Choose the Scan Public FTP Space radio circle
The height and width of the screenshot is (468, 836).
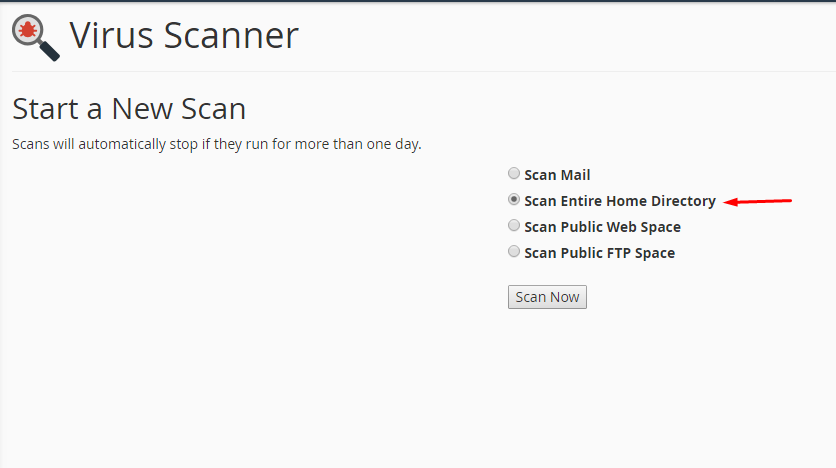pyautogui.click(x=513, y=251)
